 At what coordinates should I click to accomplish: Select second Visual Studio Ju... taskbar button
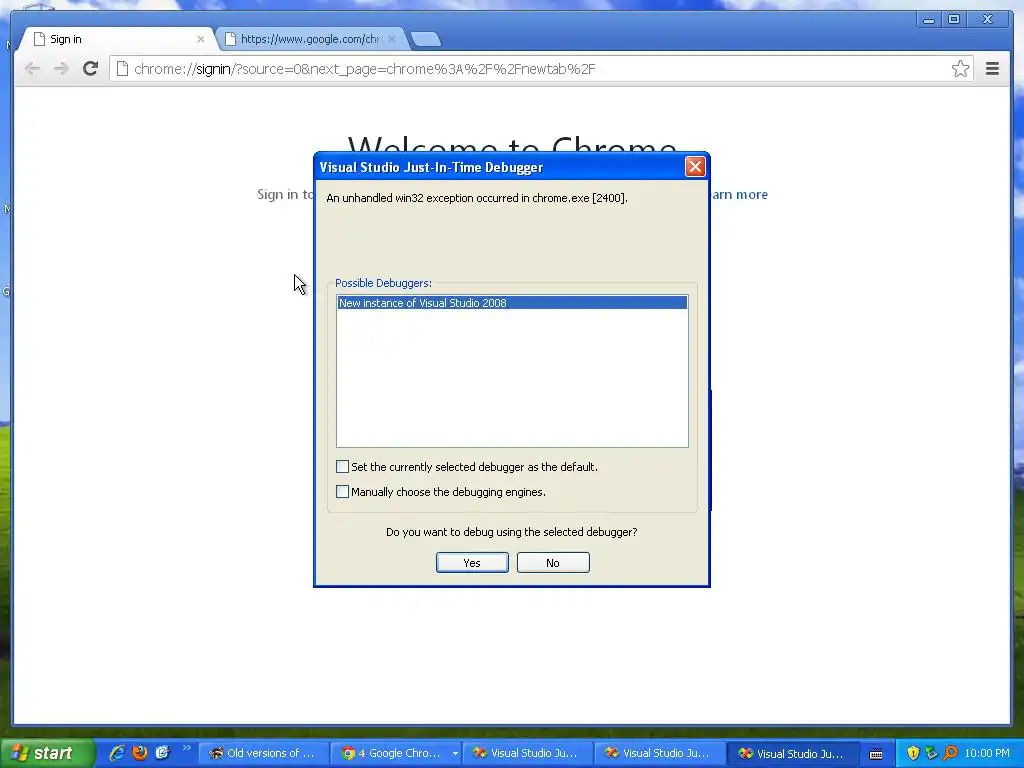click(660, 754)
